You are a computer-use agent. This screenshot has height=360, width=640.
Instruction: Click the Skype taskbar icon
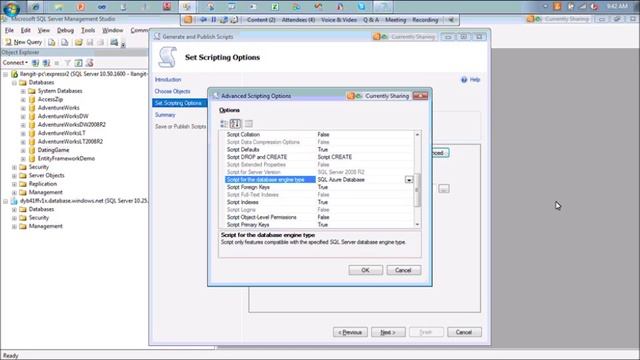tap(362, 7)
